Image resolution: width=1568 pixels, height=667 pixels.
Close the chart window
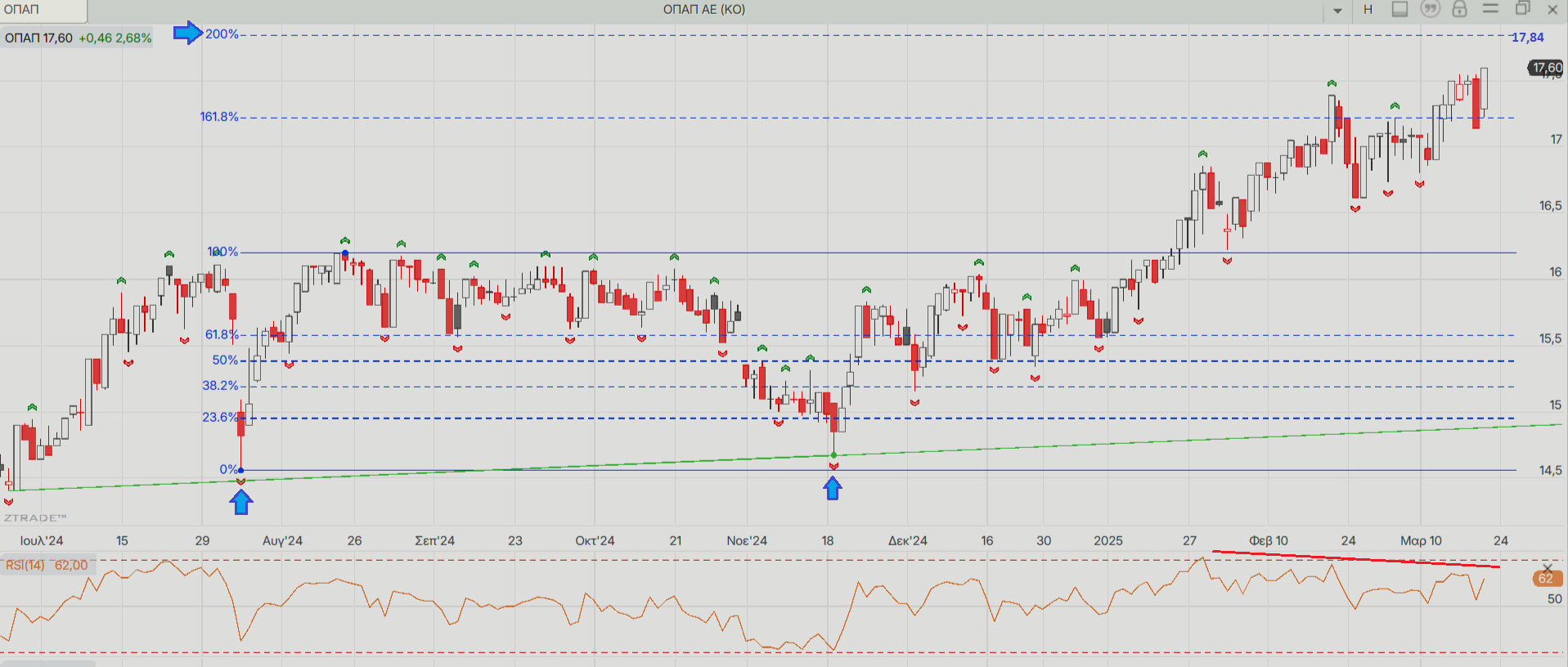click(x=1552, y=9)
